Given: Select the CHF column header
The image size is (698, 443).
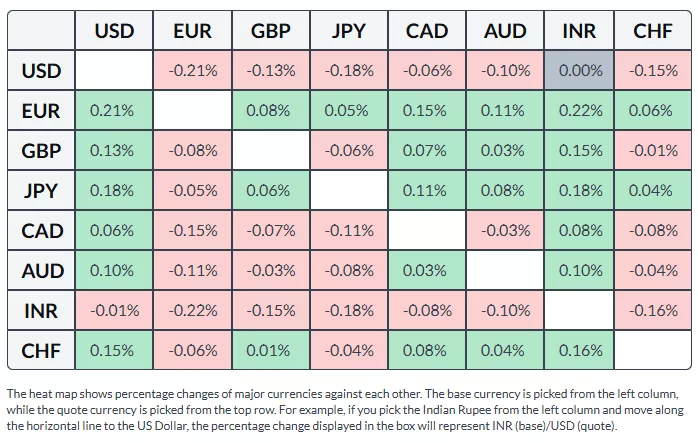Looking at the screenshot, I should (653, 31).
